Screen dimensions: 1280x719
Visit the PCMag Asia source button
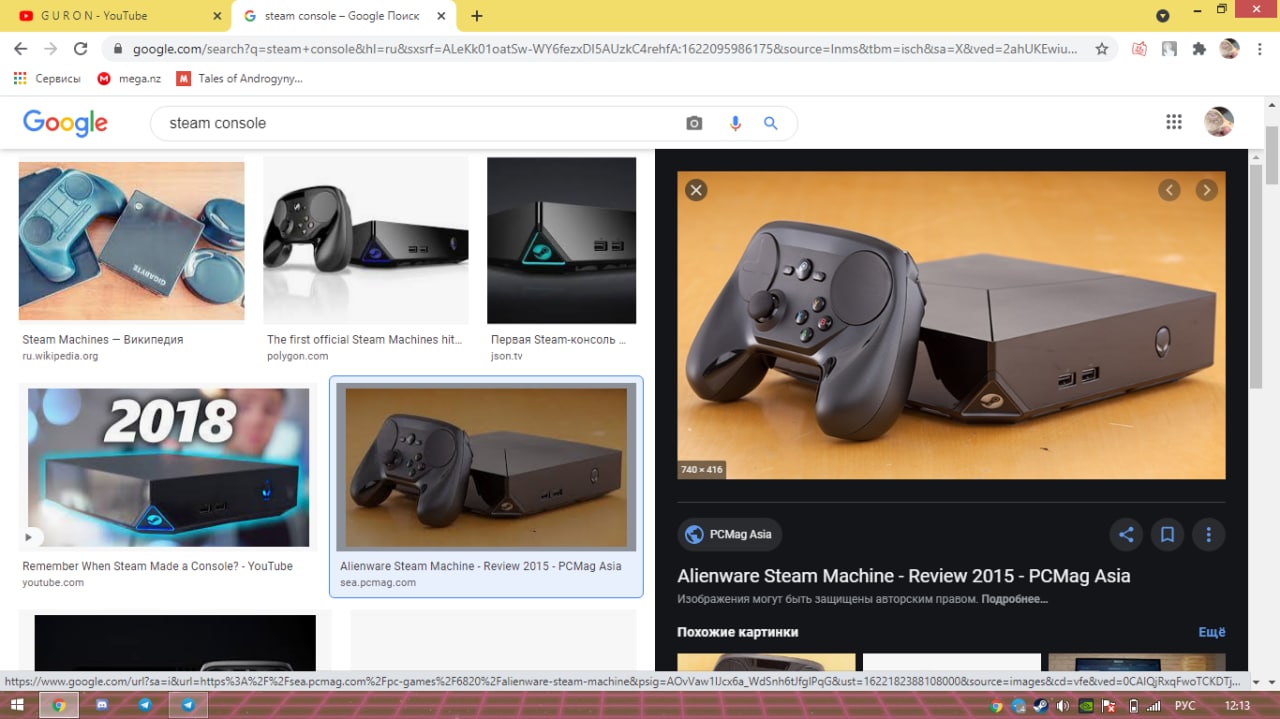730,535
